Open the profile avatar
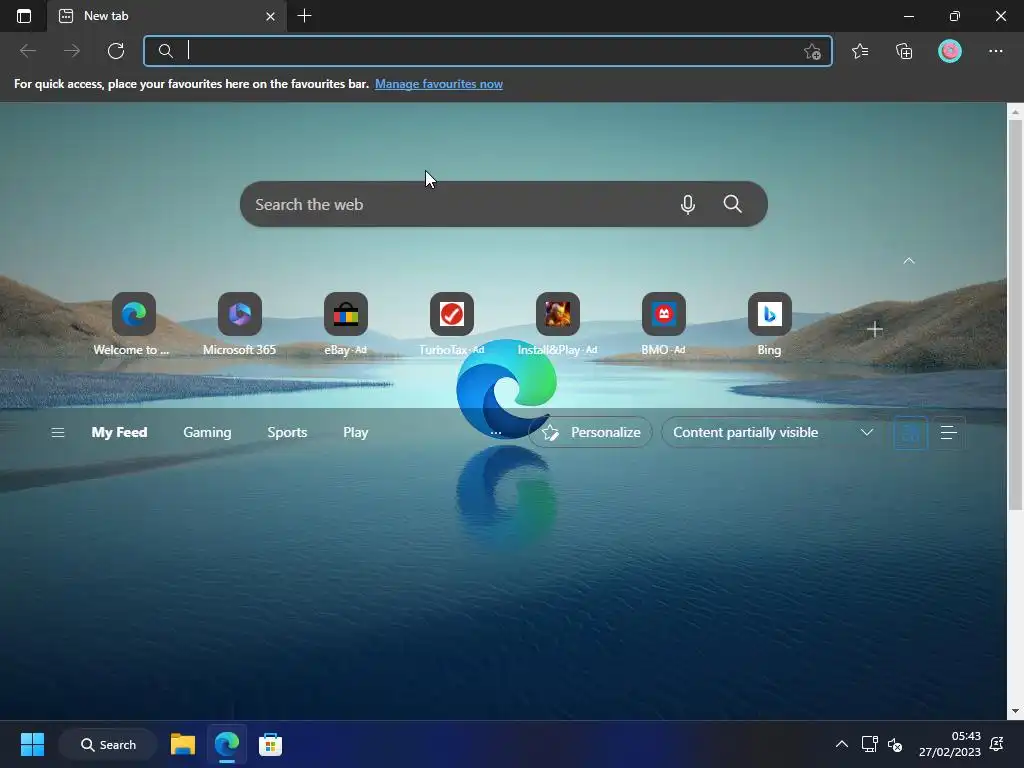This screenshot has height=768, width=1024. tap(950, 51)
